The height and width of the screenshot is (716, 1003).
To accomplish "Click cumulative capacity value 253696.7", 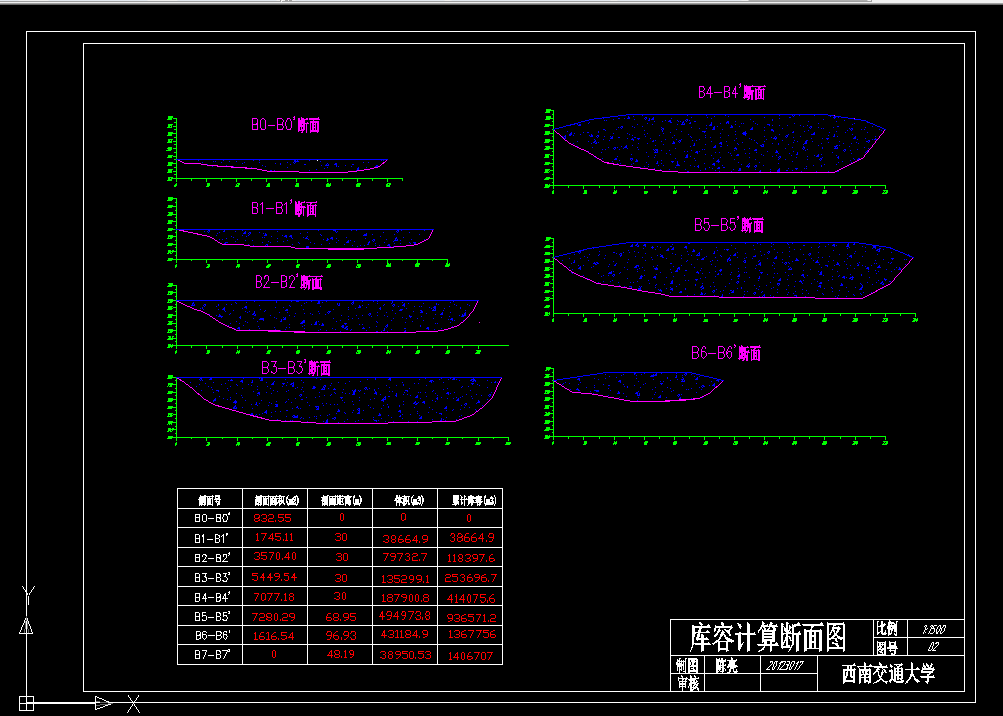I will pos(471,578).
